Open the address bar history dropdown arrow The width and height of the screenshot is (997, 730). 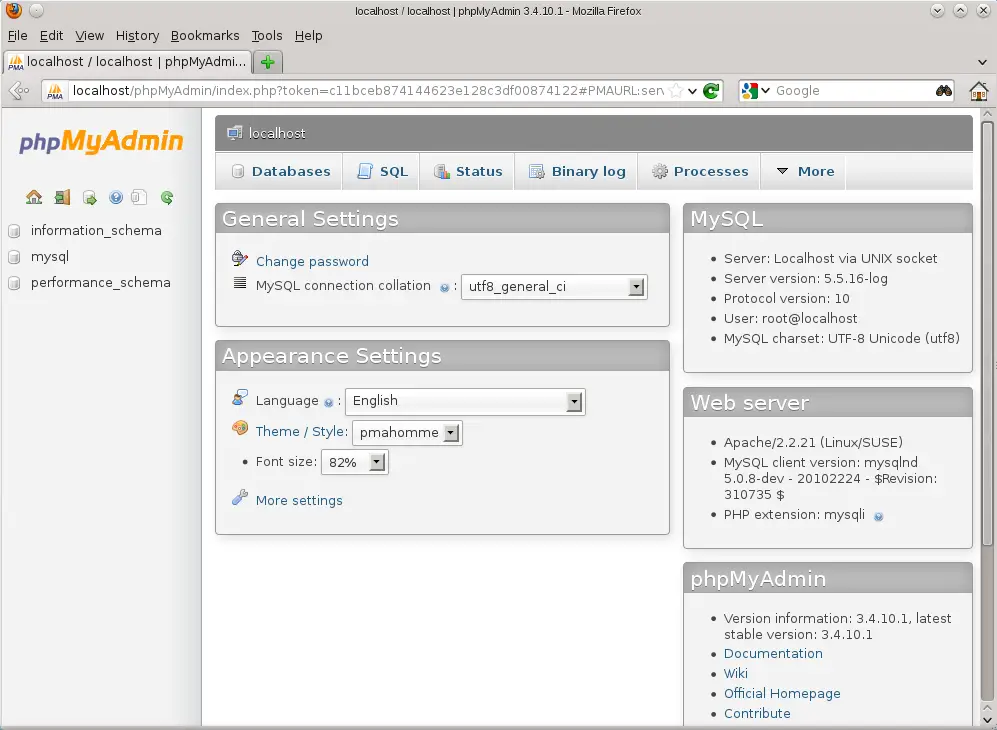692,91
